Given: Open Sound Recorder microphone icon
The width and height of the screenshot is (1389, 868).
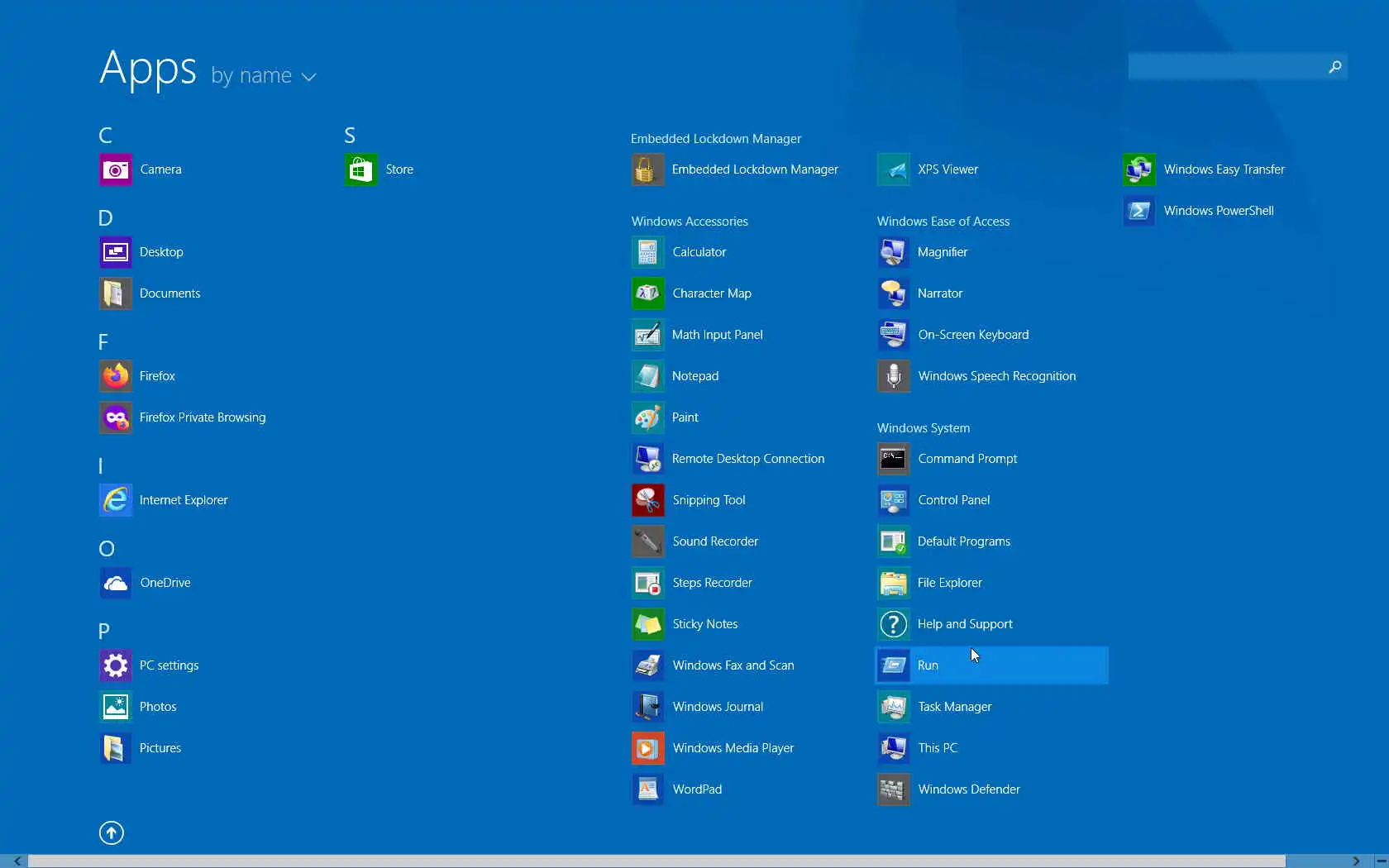Looking at the screenshot, I should pos(648,541).
